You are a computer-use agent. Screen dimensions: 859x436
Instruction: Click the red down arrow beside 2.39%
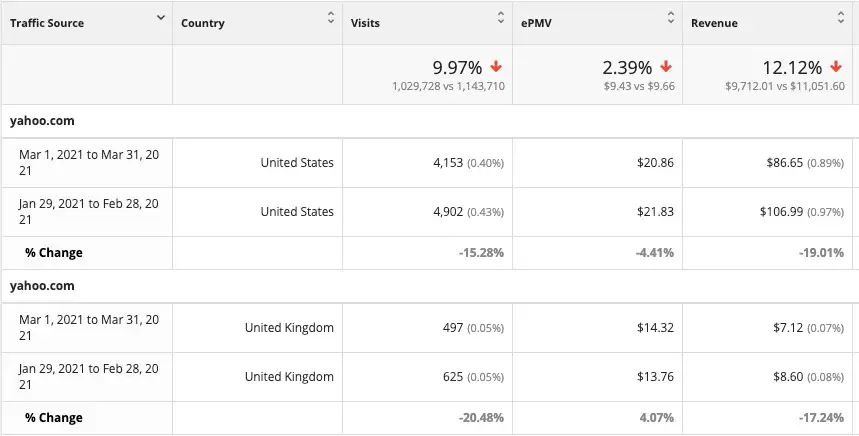click(x=666, y=67)
